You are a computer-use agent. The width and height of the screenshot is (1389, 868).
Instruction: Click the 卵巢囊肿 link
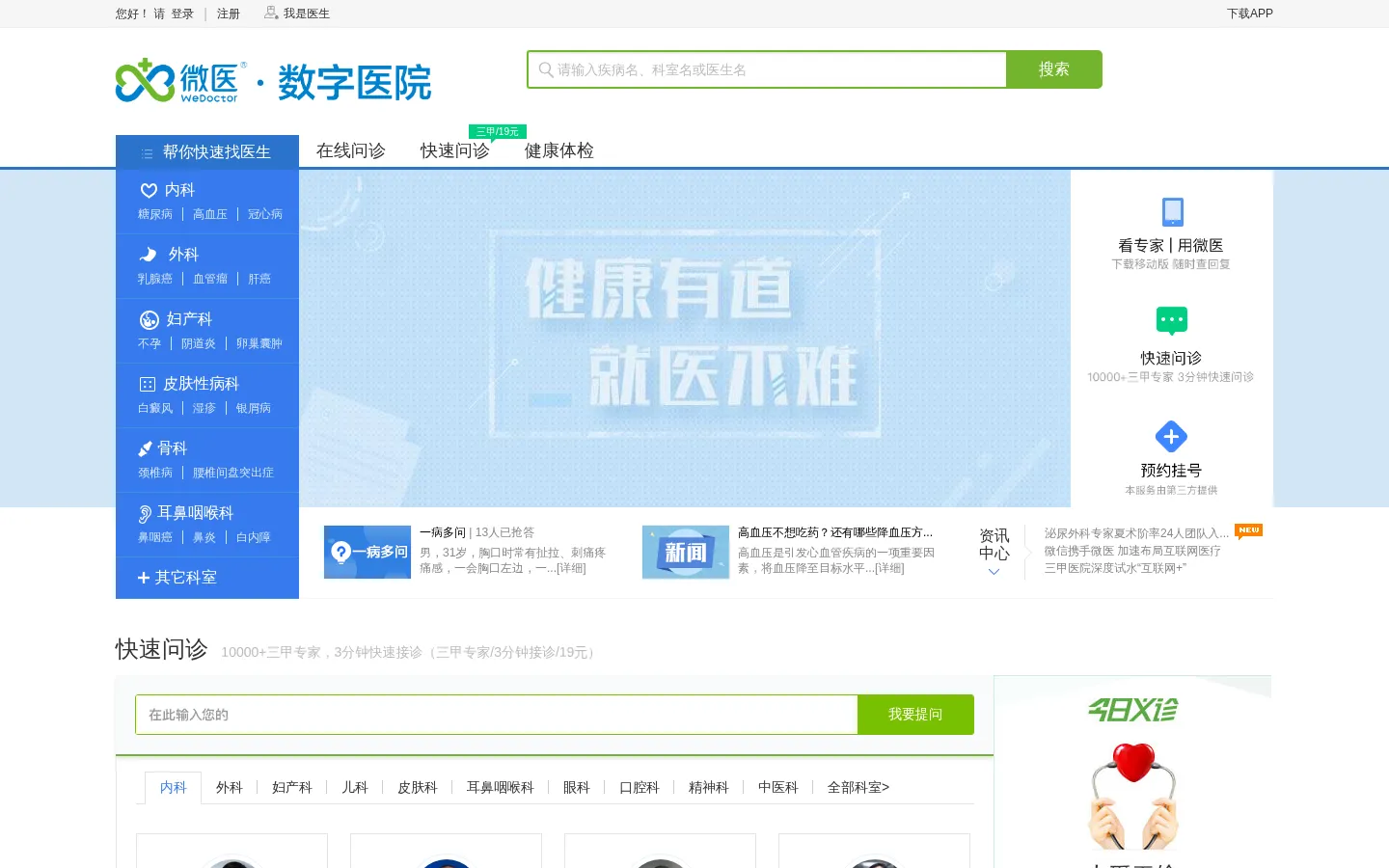(x=259, y=343)
